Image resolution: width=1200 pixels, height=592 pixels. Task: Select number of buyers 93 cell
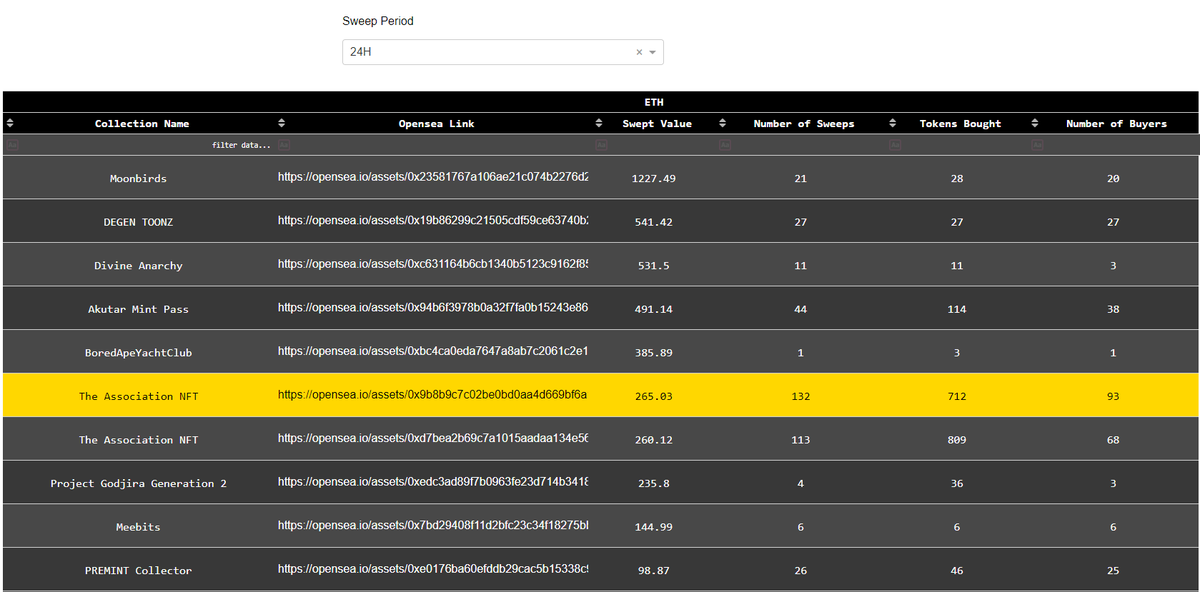pyautogui.click(x=1113, y=396)
